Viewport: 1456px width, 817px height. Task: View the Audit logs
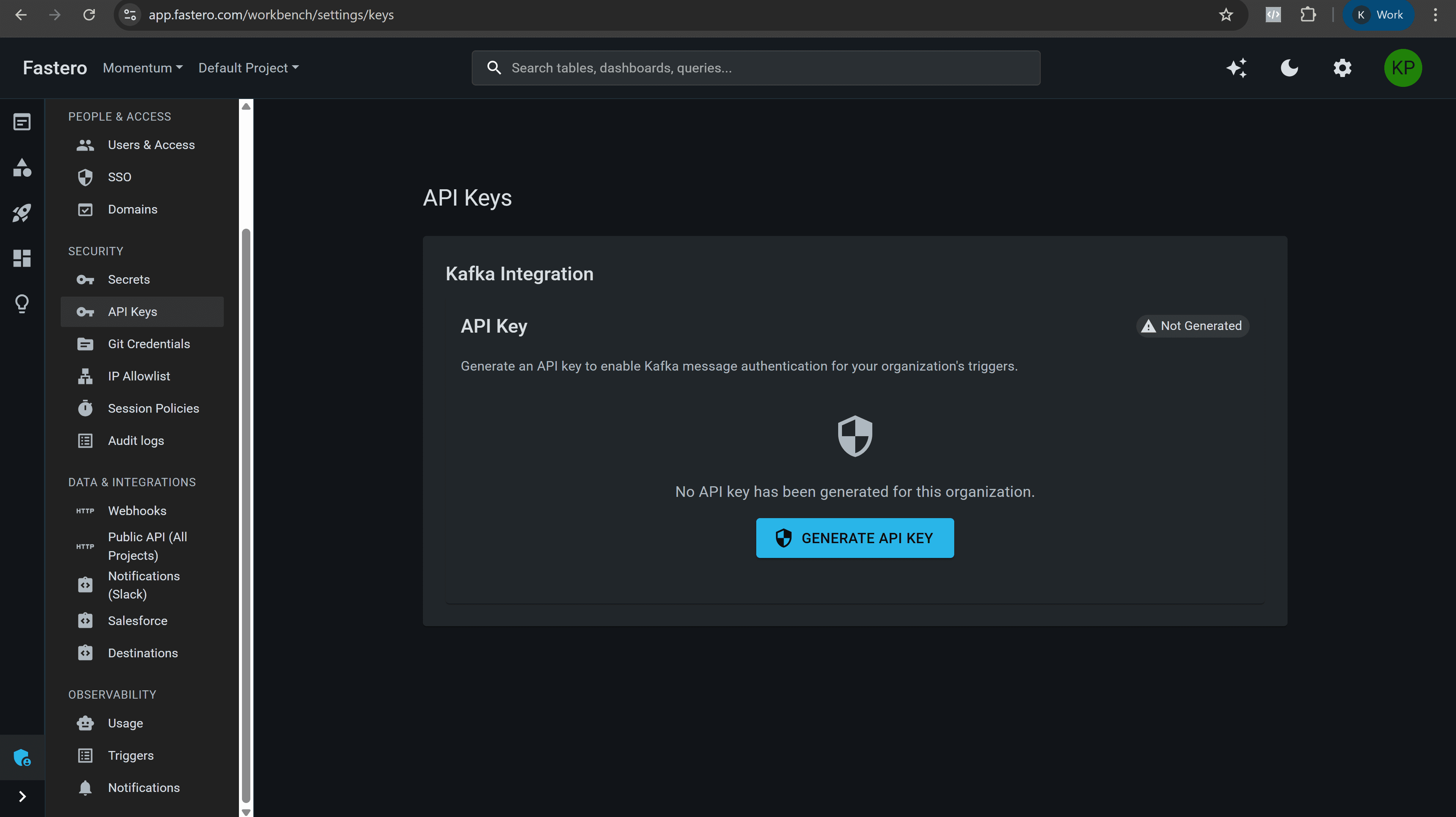136,440
